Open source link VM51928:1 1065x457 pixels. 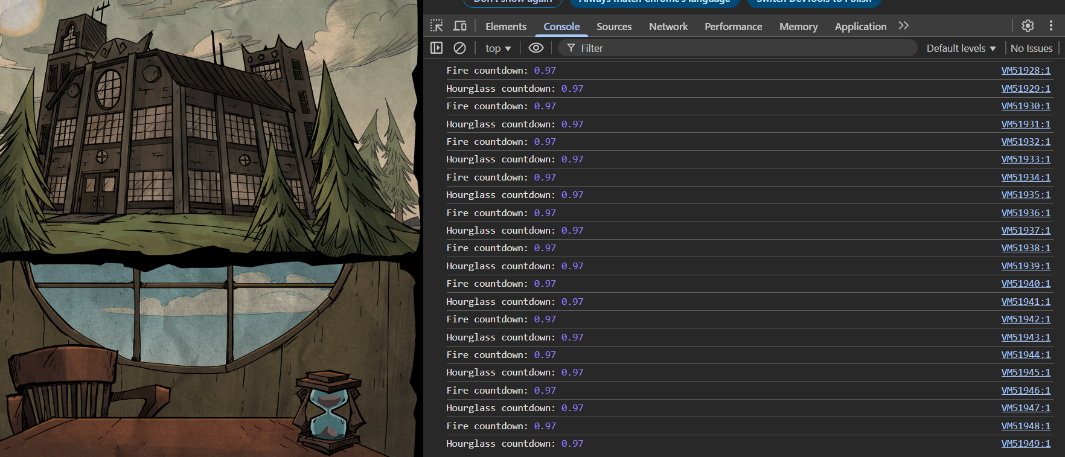[1025, 71]
